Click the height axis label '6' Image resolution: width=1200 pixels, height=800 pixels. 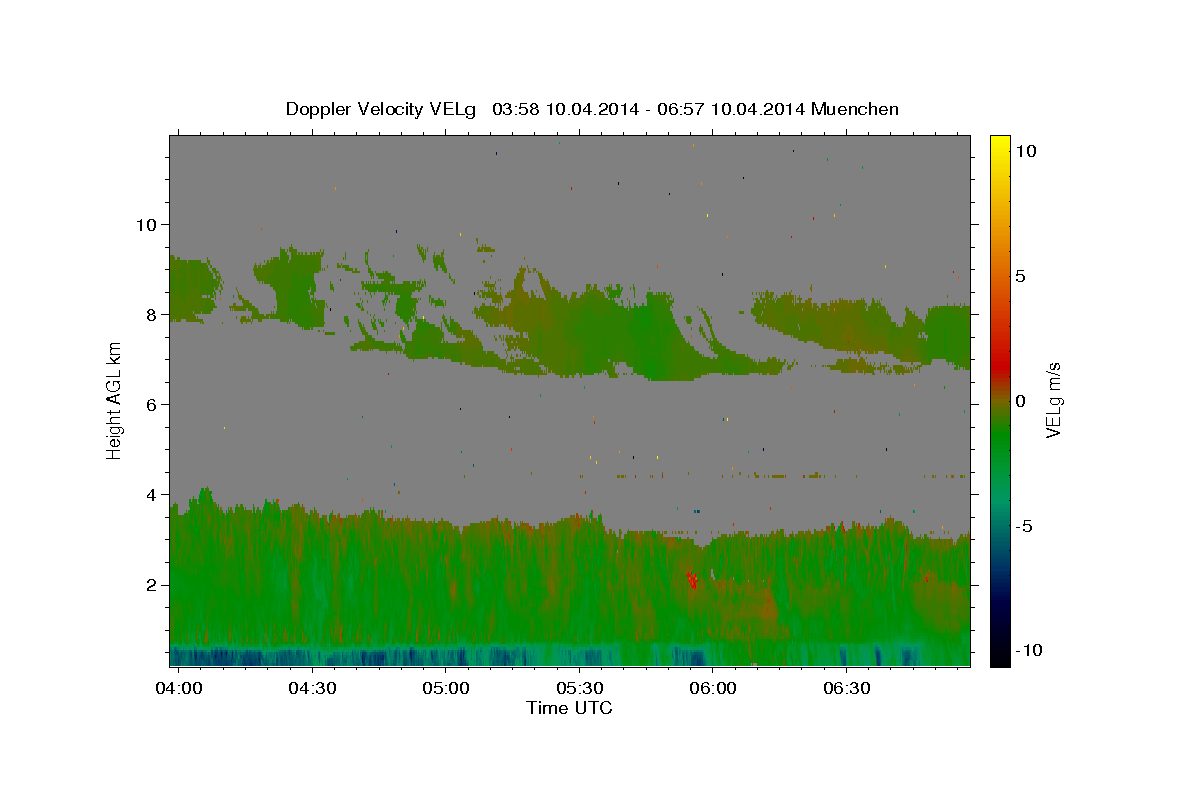pyautogui.click(x=152, y=404)
